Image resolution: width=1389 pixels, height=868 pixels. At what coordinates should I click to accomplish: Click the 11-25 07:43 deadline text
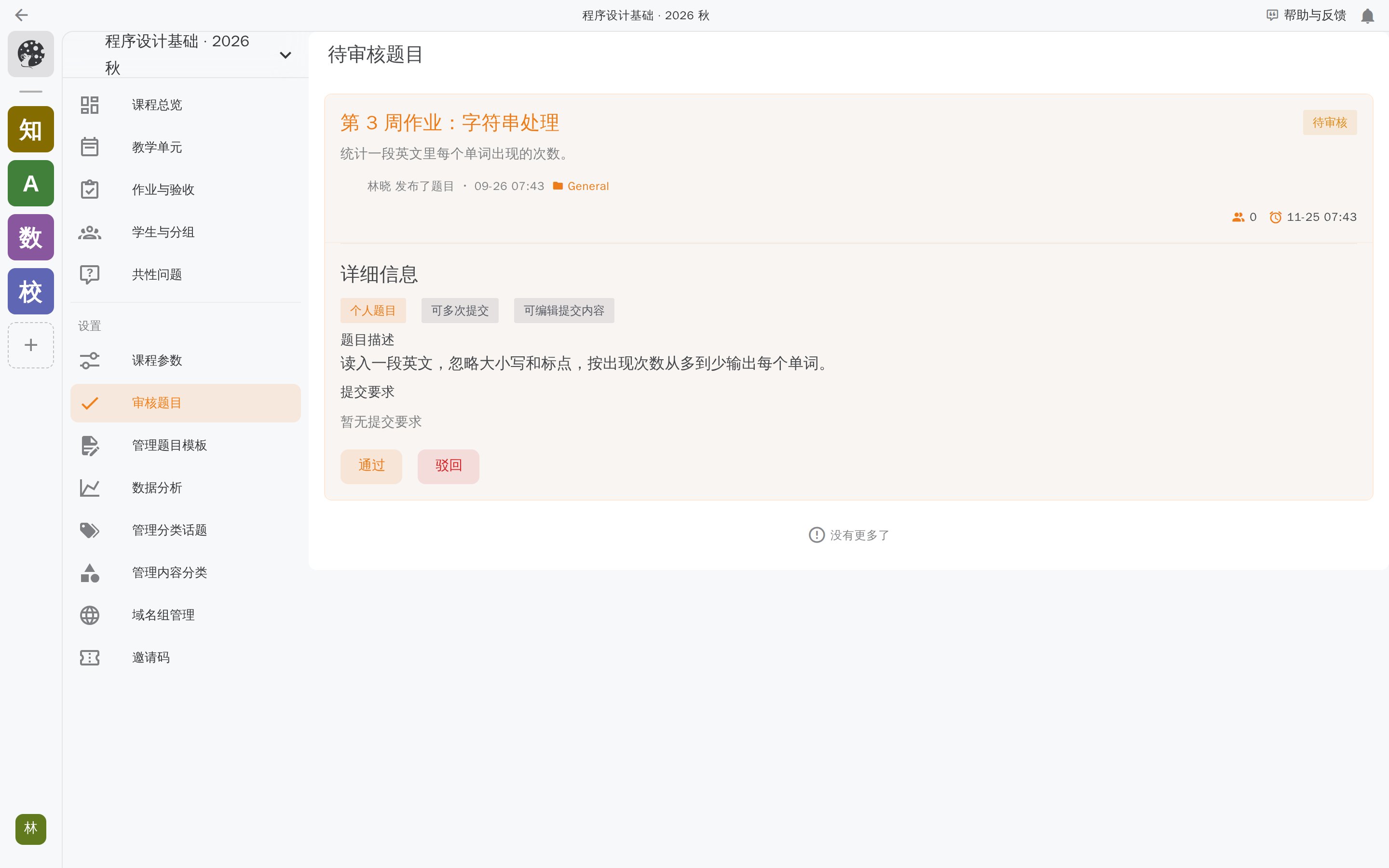1321,217
